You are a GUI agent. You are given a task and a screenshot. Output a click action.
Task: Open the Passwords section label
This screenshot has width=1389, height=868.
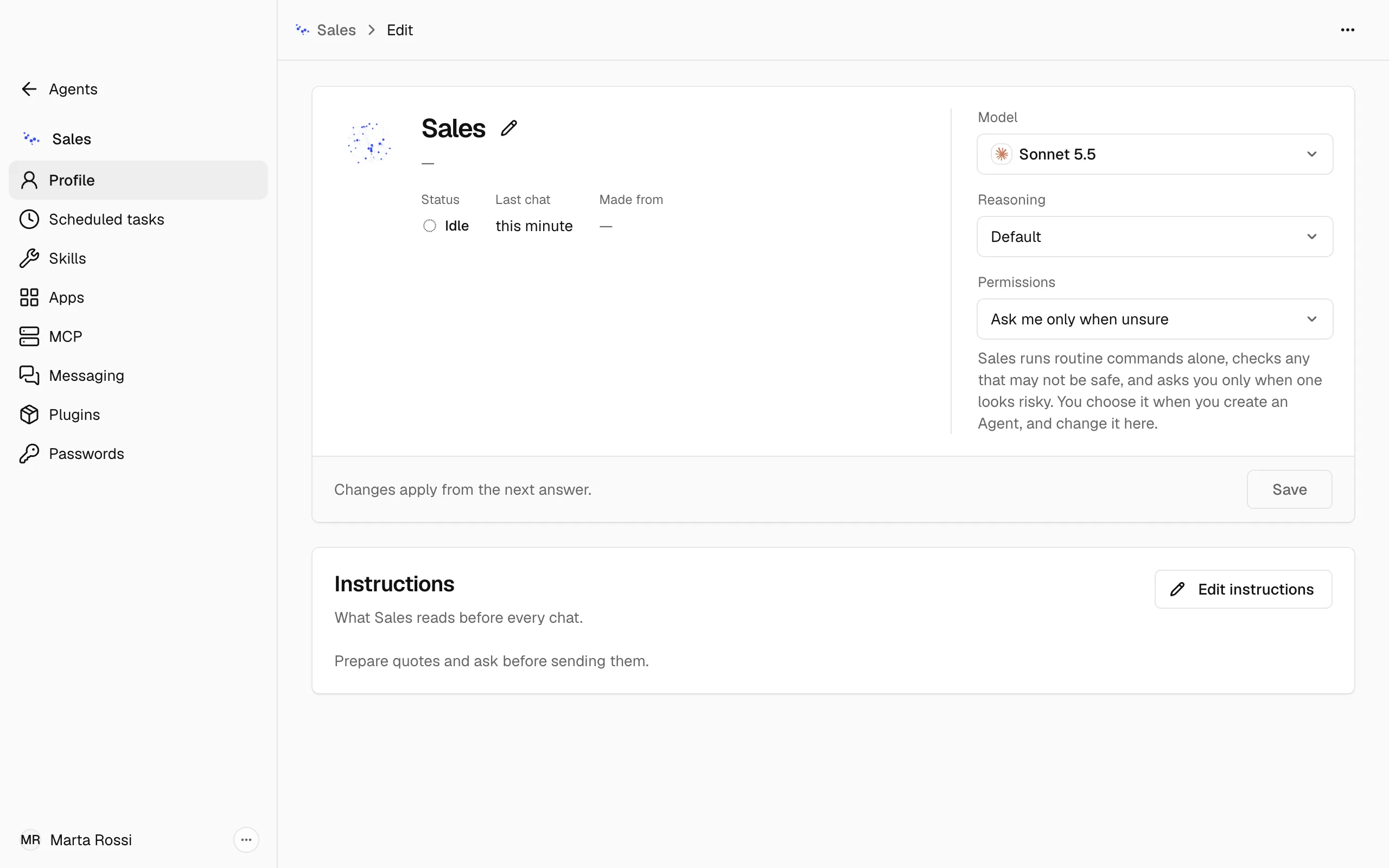click(87, 454)
